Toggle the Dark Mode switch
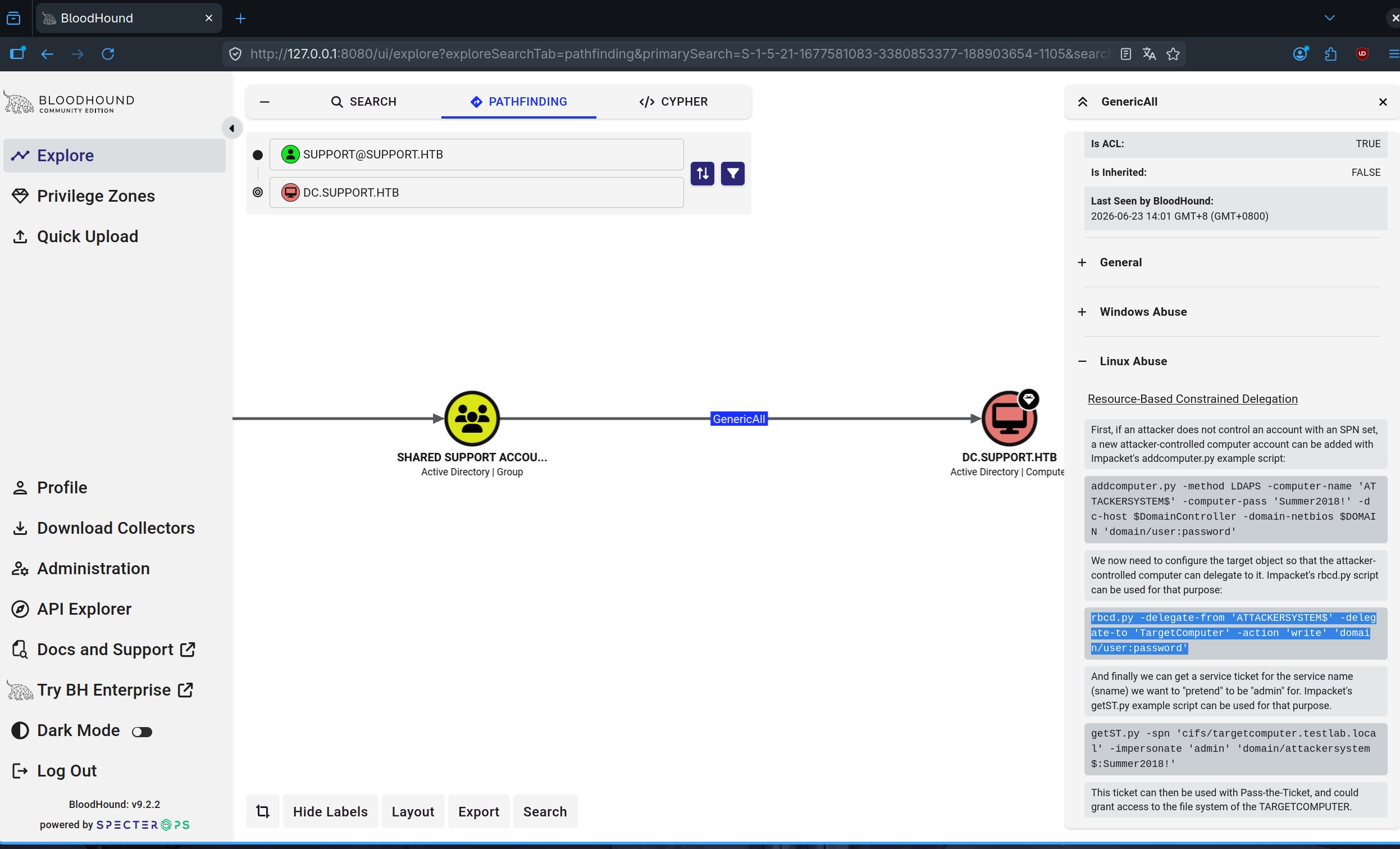This screenshot has width=1400, height=849. (x=142, y=732)
